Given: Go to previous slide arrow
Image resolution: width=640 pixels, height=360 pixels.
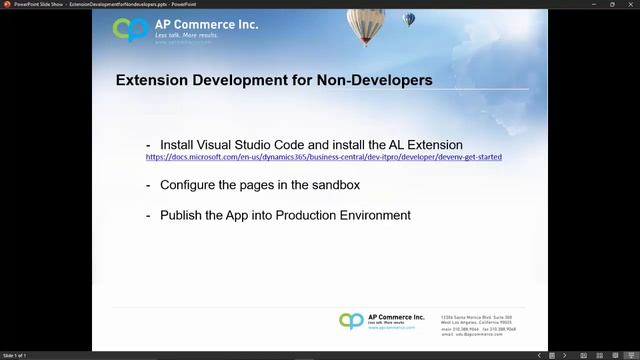Looking at the screenshot, I should pyautogui.click(x=539, y=356).
